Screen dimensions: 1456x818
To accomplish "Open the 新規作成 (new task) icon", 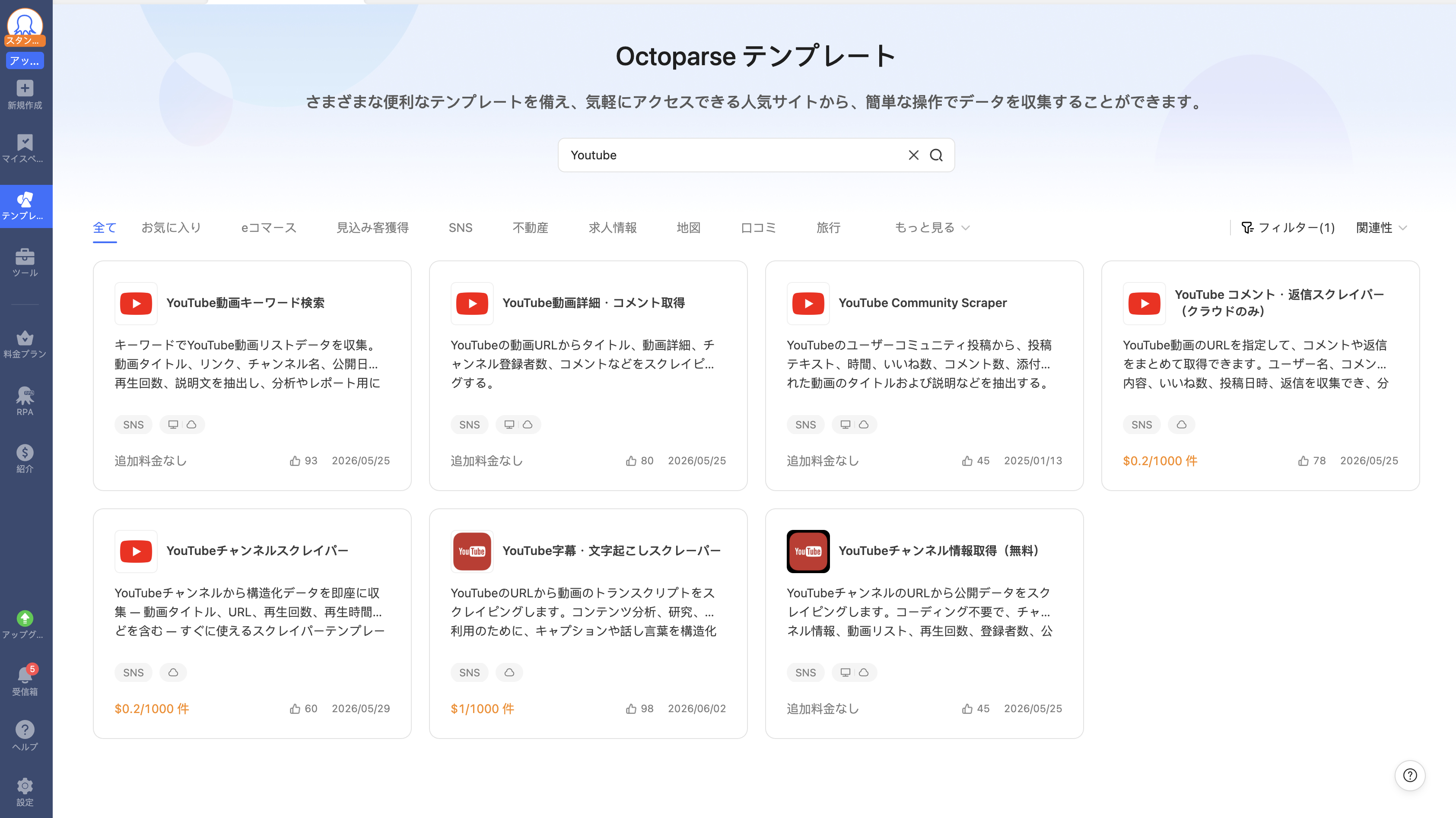I will click(x=25, y=88).
